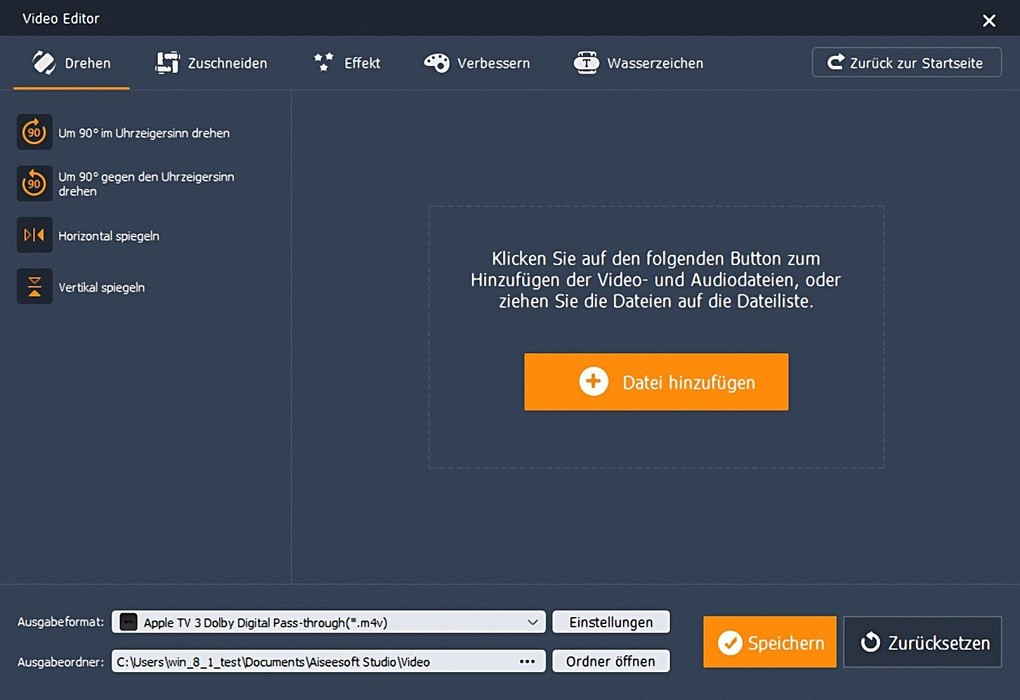Open the Effekt tab

tap(347, 63)
